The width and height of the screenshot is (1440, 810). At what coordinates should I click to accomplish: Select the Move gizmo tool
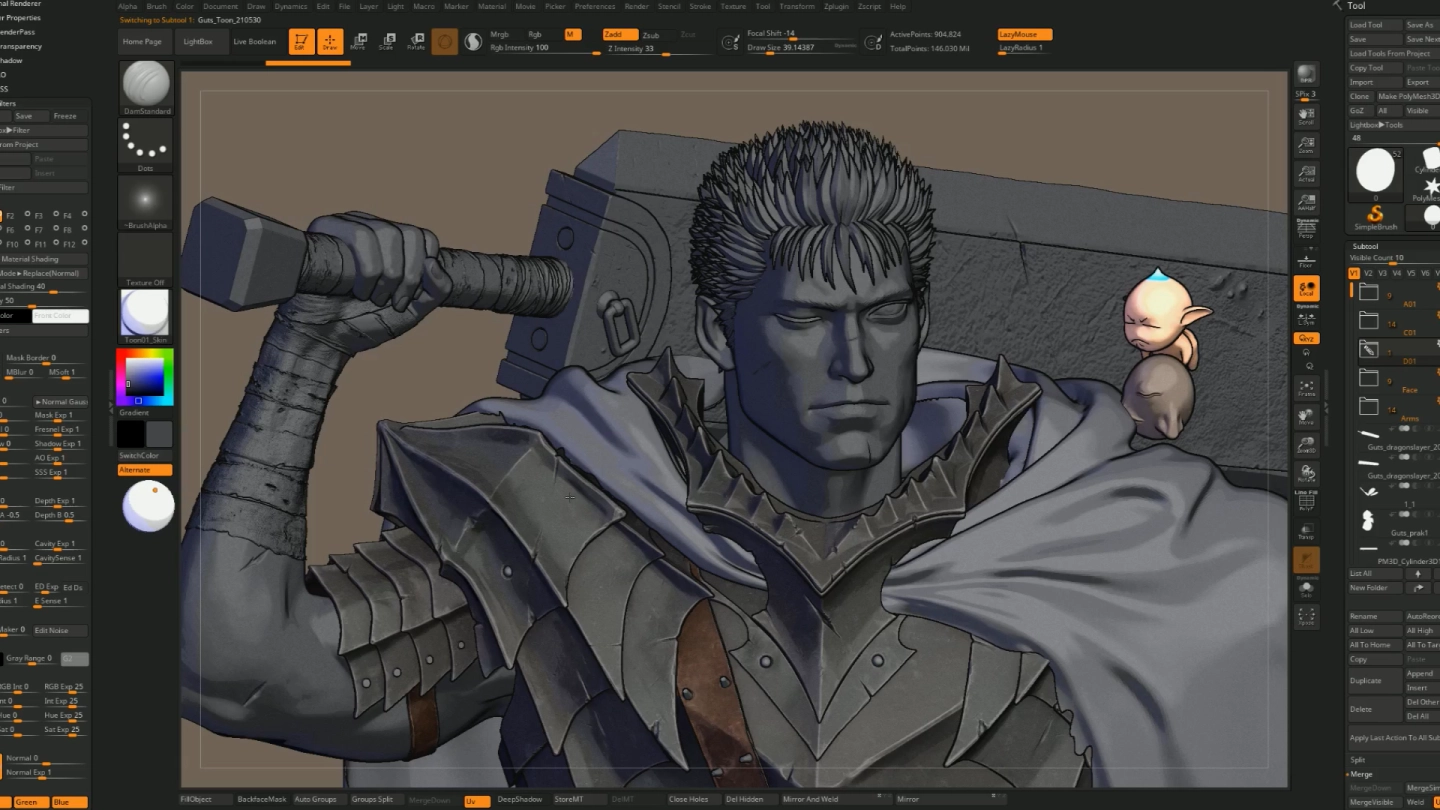pos(358,42)
